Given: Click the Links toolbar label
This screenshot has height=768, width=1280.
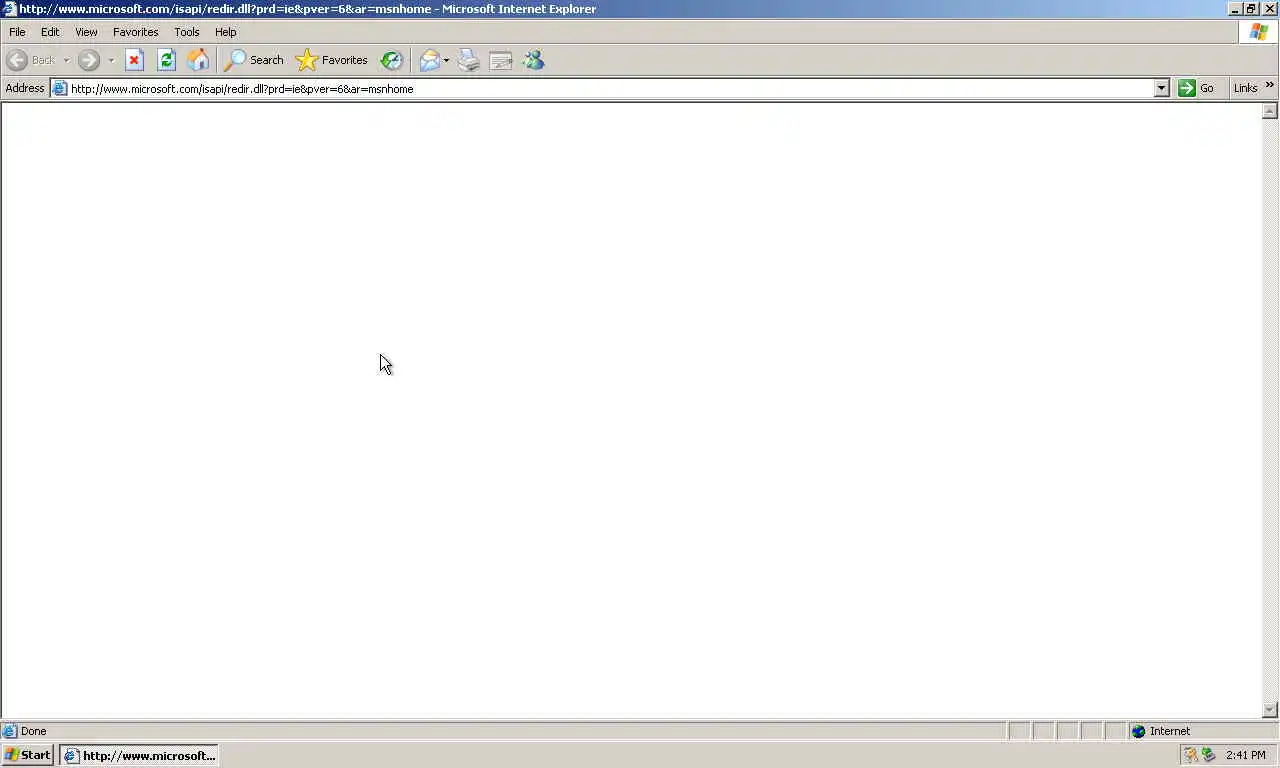Looking at the screenshot, I should pos(1245,88).
